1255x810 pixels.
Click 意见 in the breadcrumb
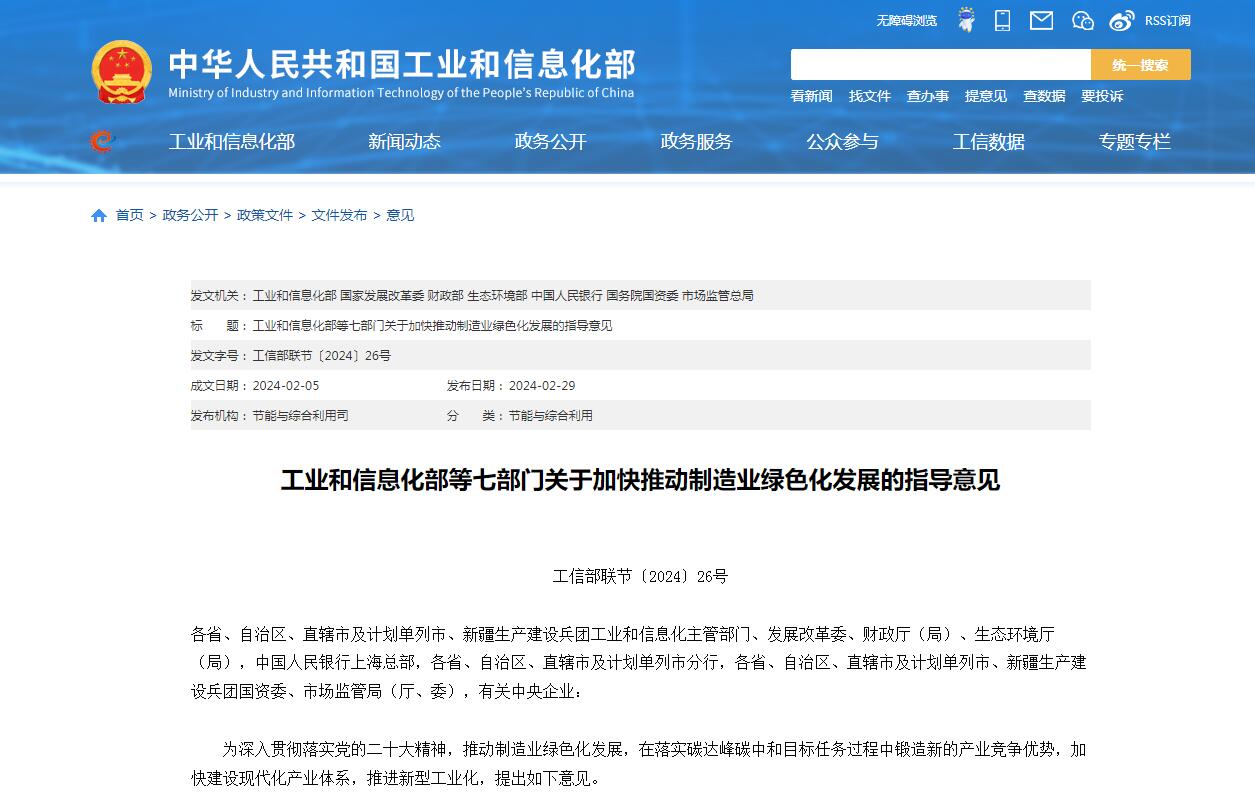(x=400, y=215)
